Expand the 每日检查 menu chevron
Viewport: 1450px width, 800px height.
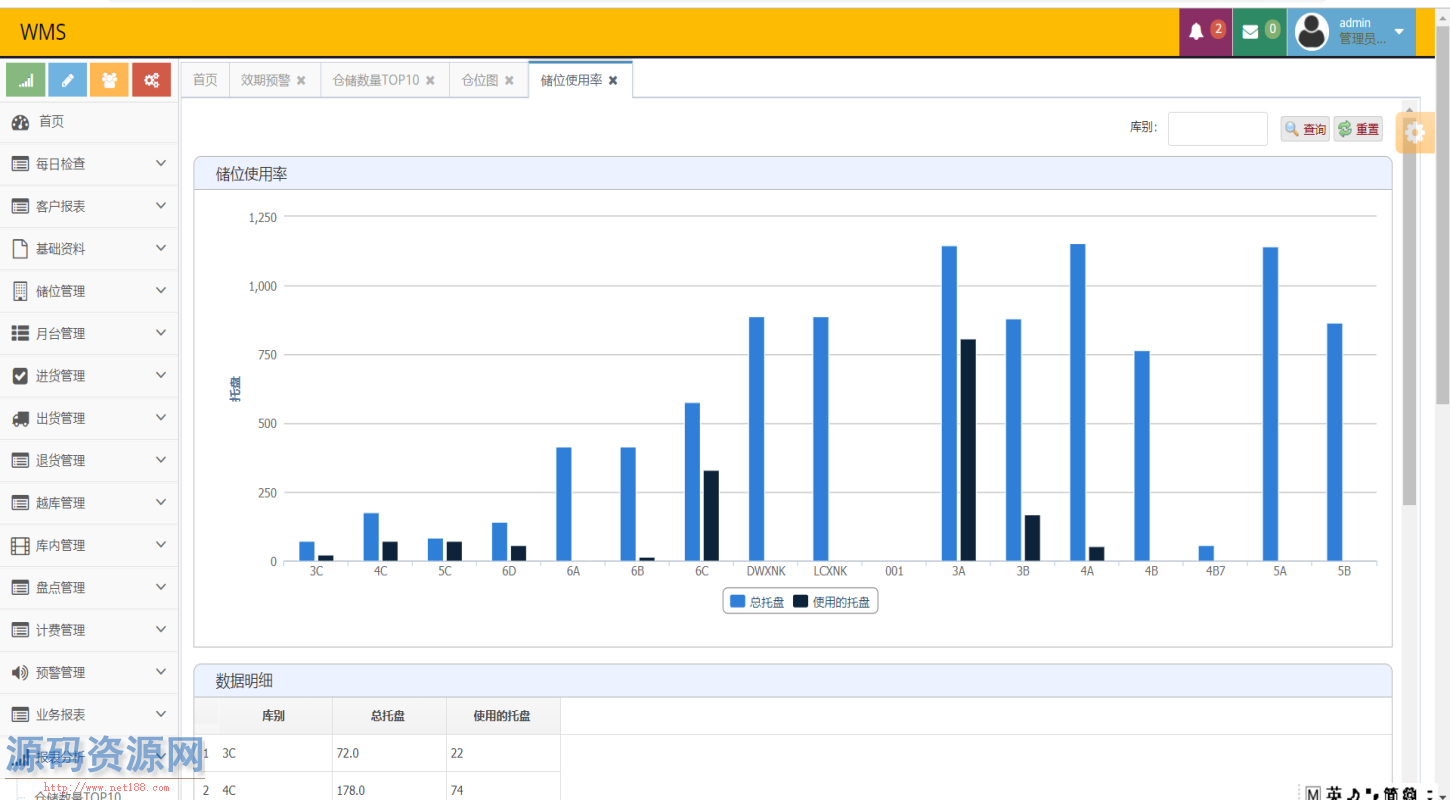tap(161, 163)
